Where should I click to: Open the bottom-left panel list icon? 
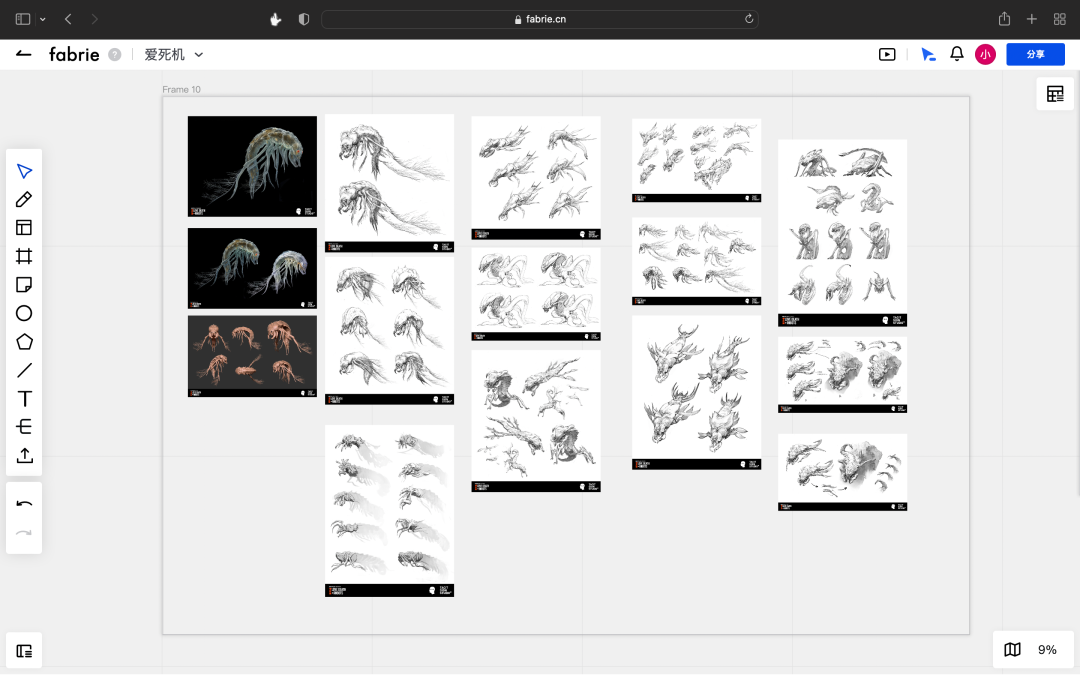(x=24, y=651)
